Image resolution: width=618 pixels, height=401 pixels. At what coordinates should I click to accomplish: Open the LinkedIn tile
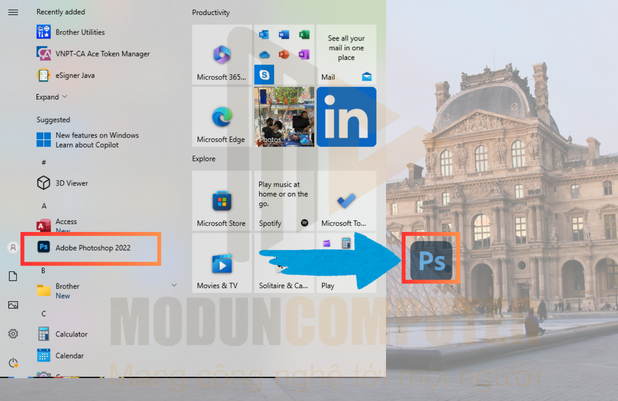click(x=346, y=117)
